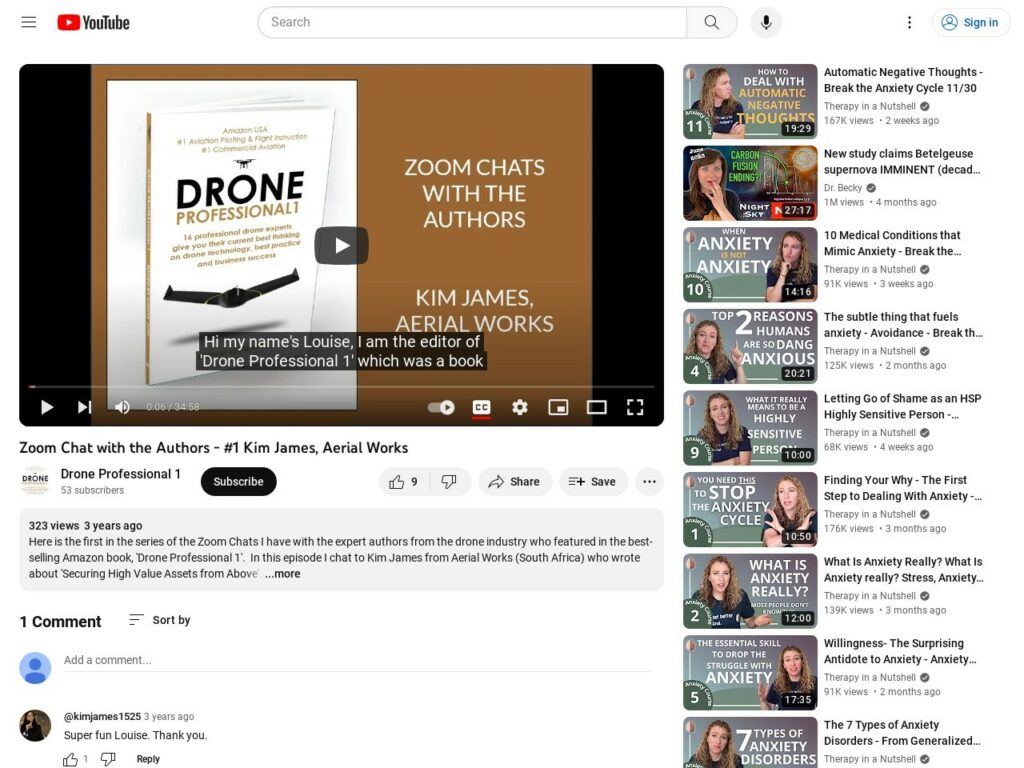Click the Sign in button

pyautogui.click(x=970, y=22)
